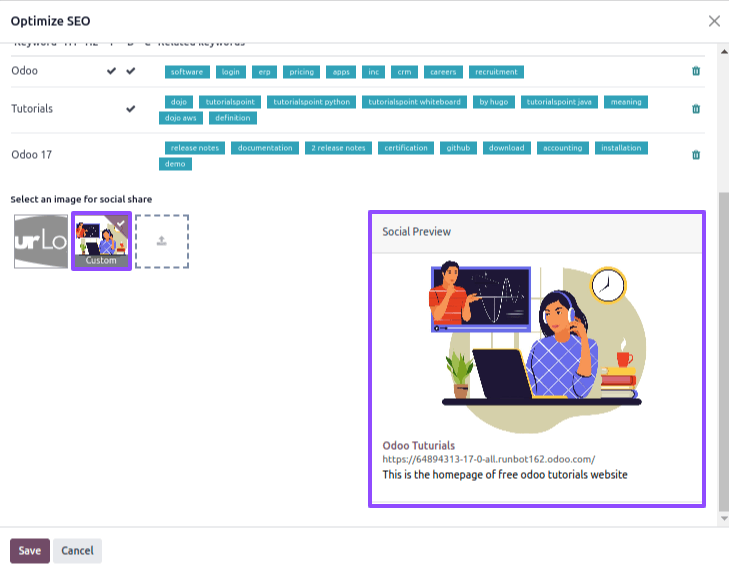
Task: Add related keyword 'meaning'
Action: click(626, 102)
